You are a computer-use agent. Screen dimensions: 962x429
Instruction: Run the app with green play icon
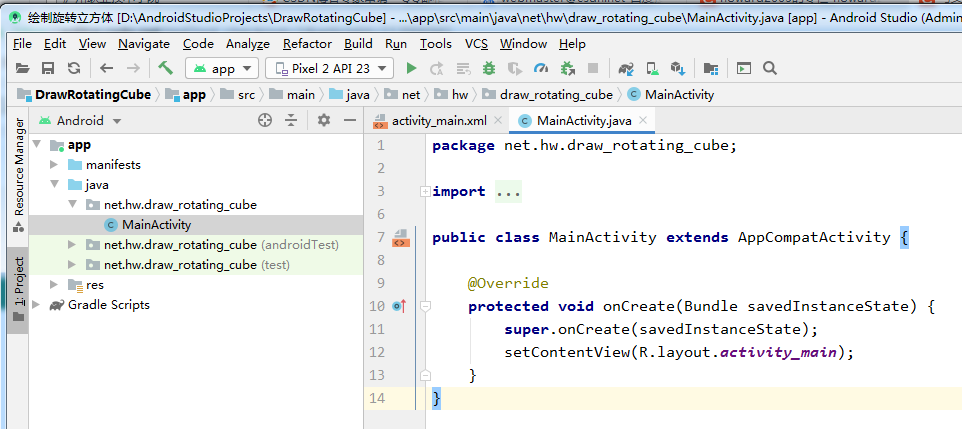pos(412,68)
